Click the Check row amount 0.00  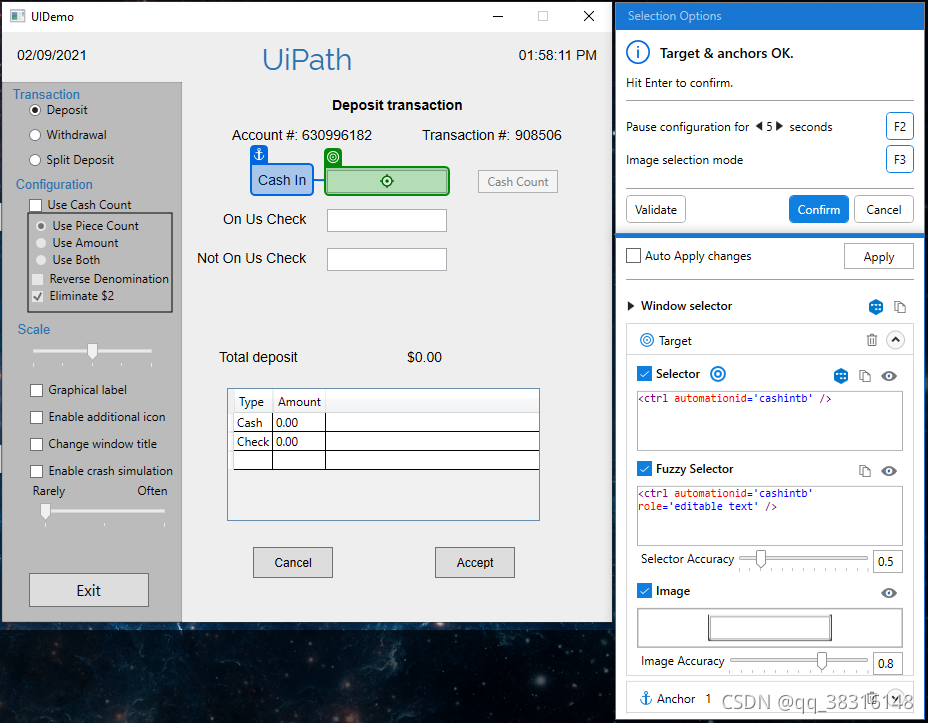298,441
